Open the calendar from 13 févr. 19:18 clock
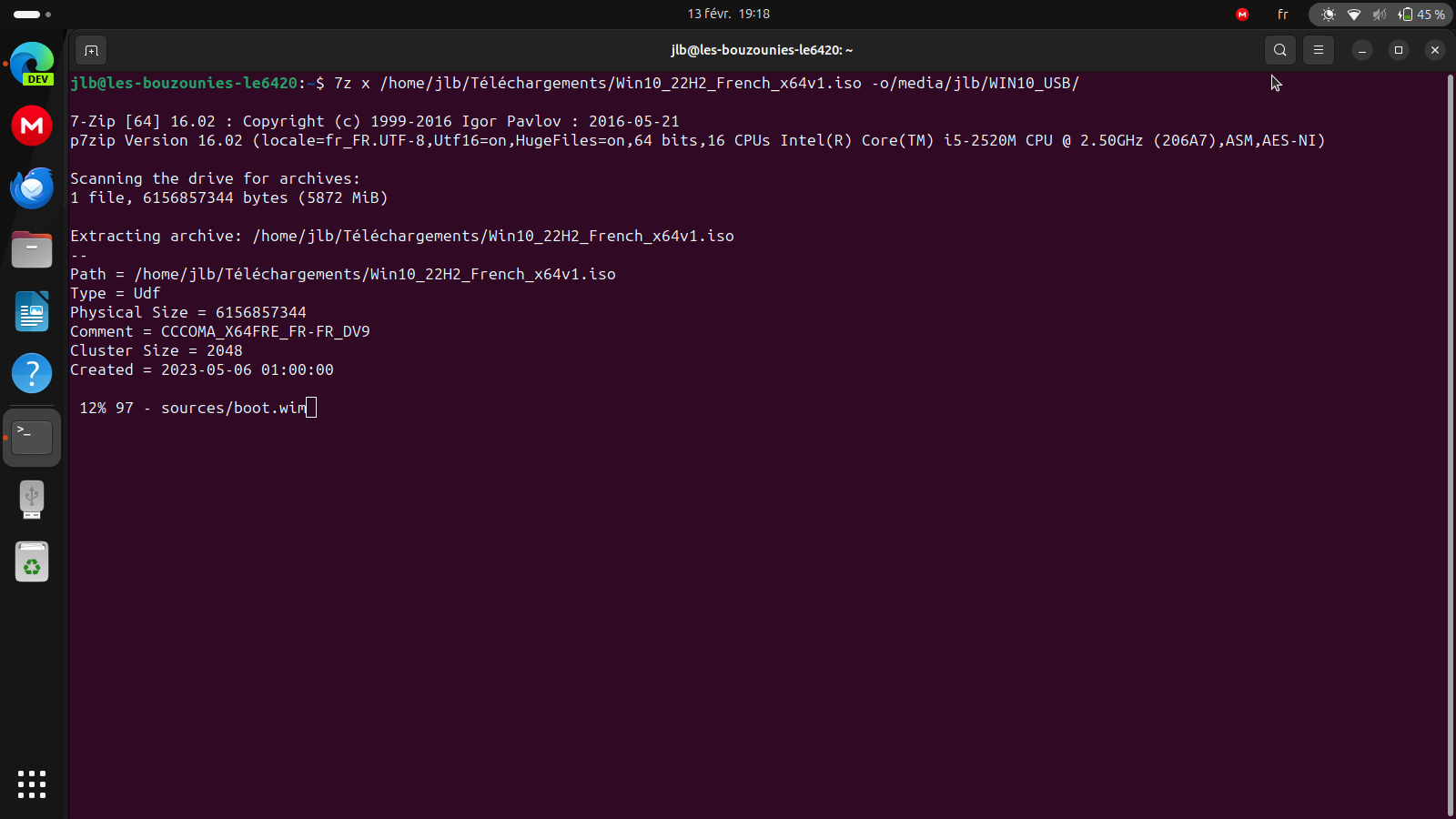1456x819 pixels. coord(729,14)
